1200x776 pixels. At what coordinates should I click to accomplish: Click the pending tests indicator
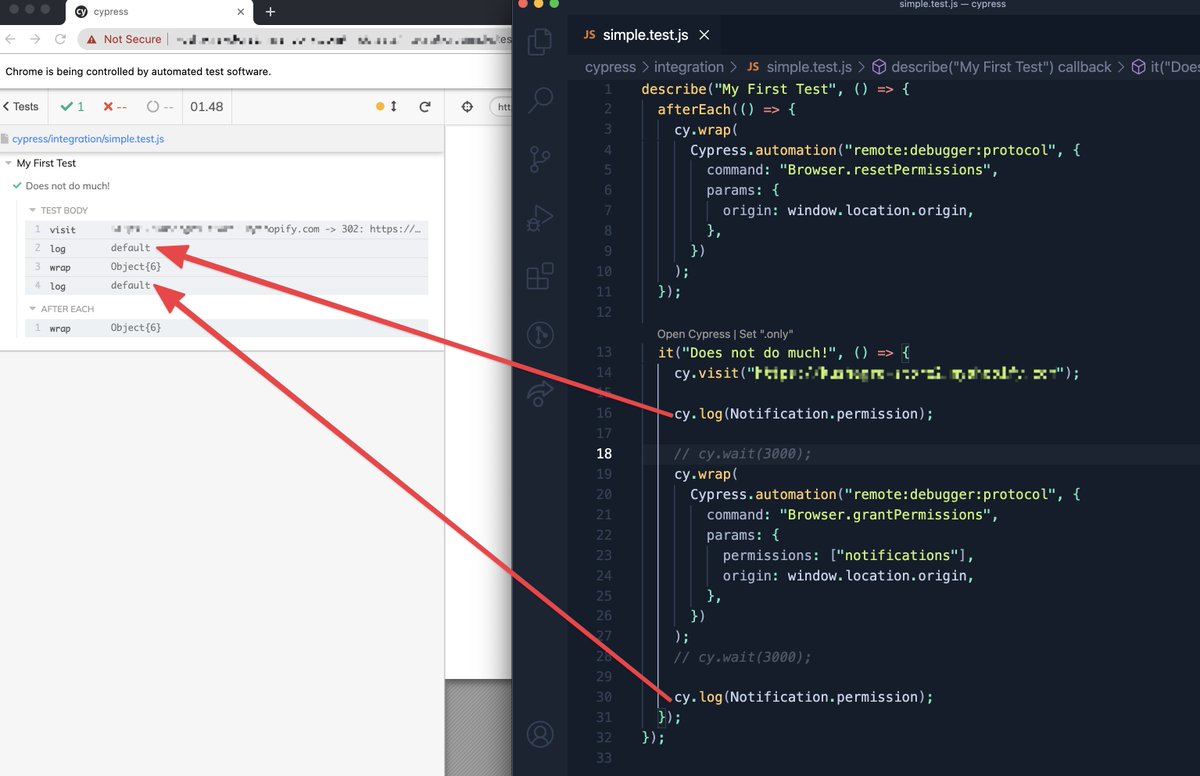pyautogui.click(x=160, y=106)
